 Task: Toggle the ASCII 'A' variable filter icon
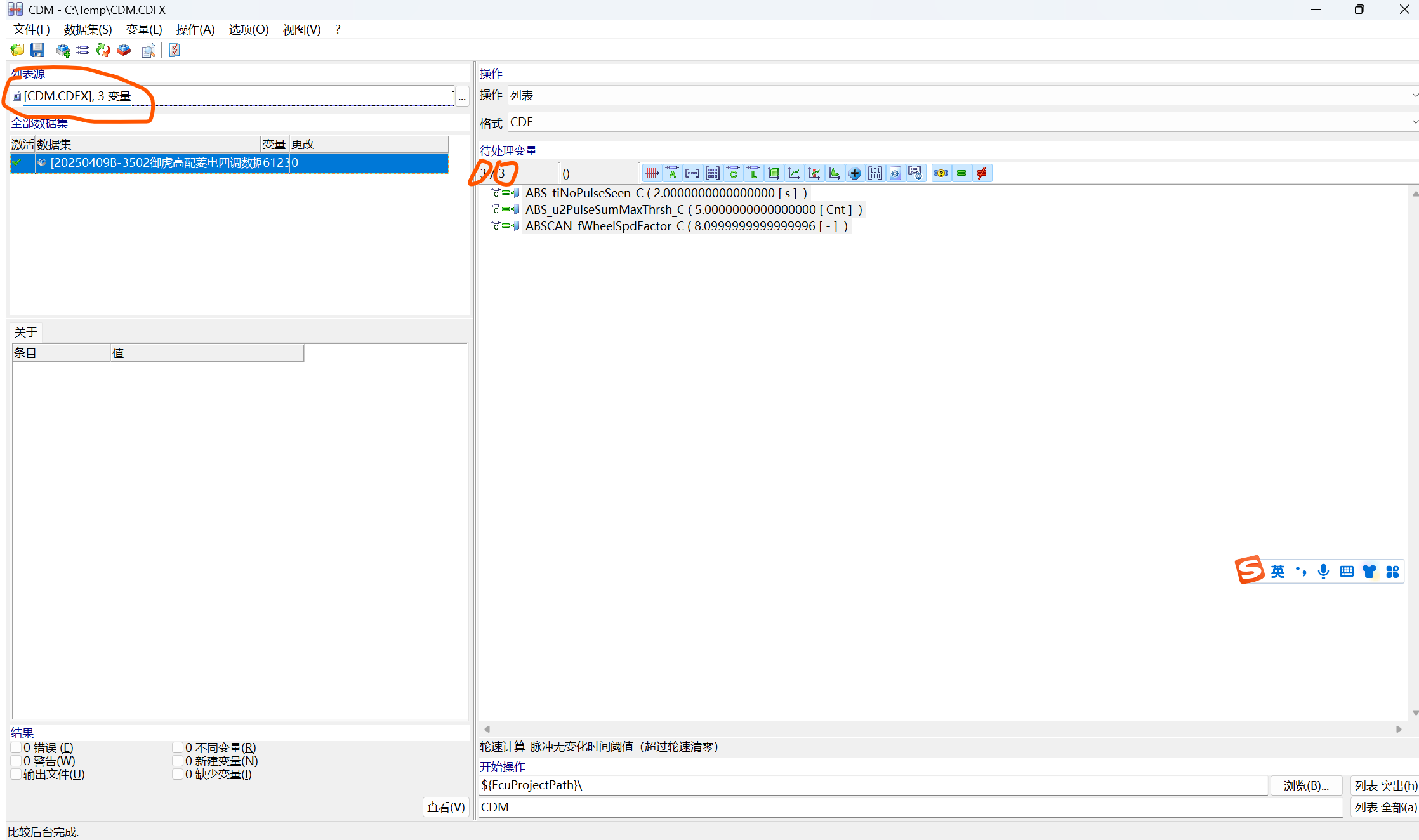(x=672, y=173)
